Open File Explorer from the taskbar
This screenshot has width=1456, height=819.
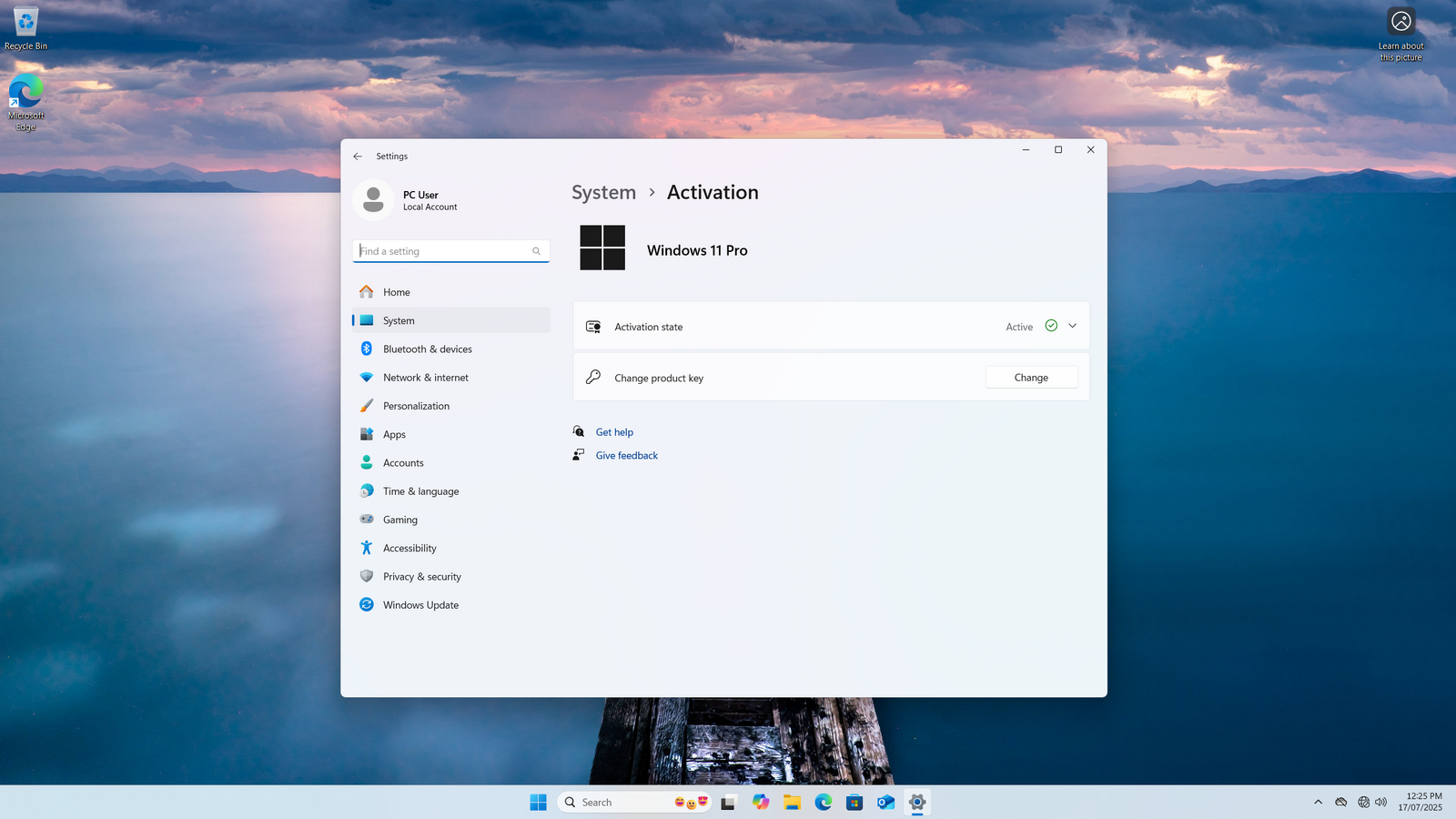(792, 802)
